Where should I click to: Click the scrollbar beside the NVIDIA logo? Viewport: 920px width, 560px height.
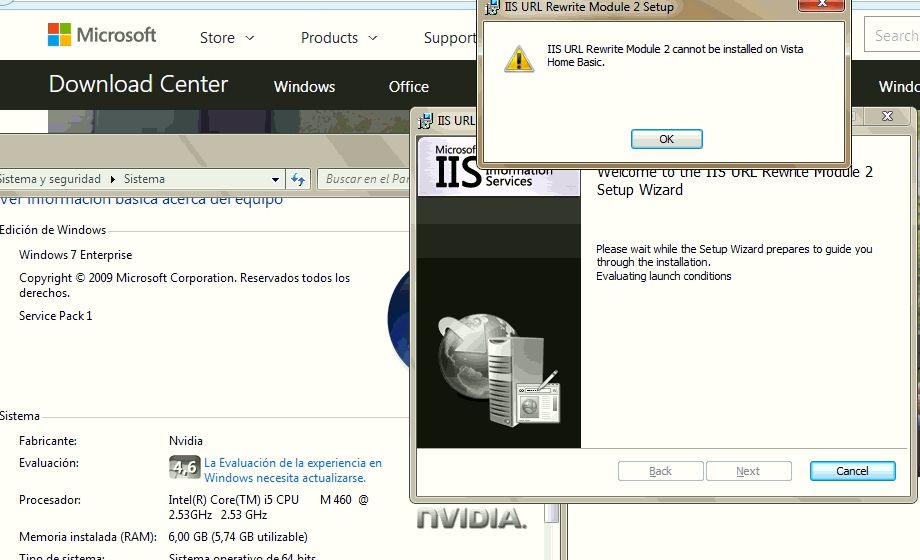552,514
